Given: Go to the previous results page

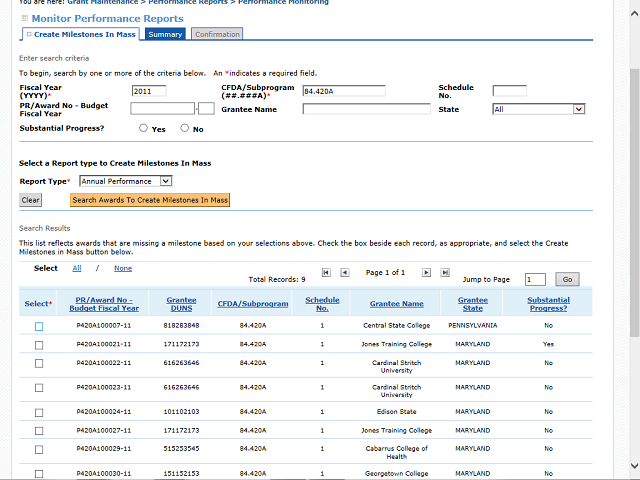Looking at the screenshot, I should [x=344, y=272].
